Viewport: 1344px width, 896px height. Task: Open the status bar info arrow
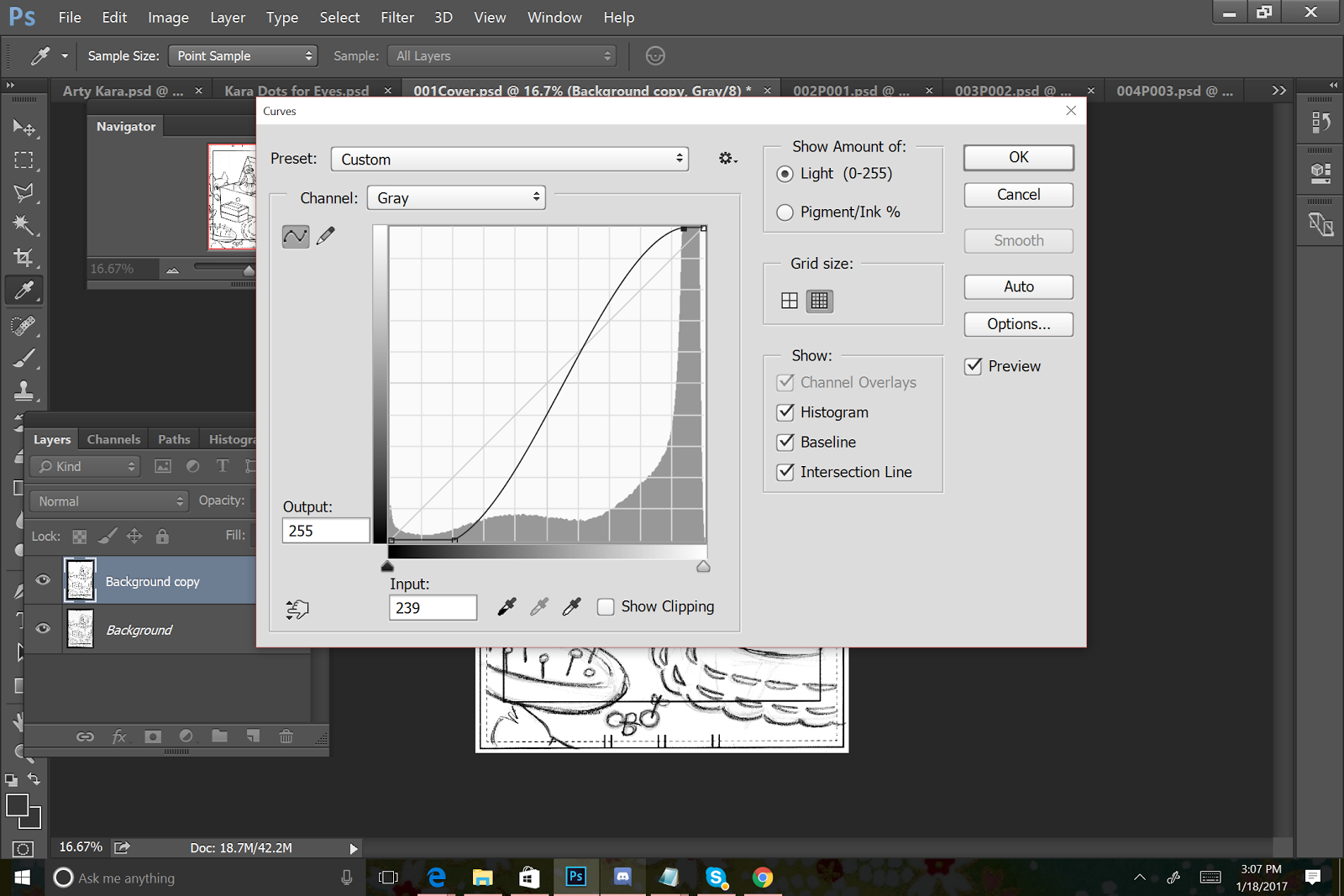(354, 848)
